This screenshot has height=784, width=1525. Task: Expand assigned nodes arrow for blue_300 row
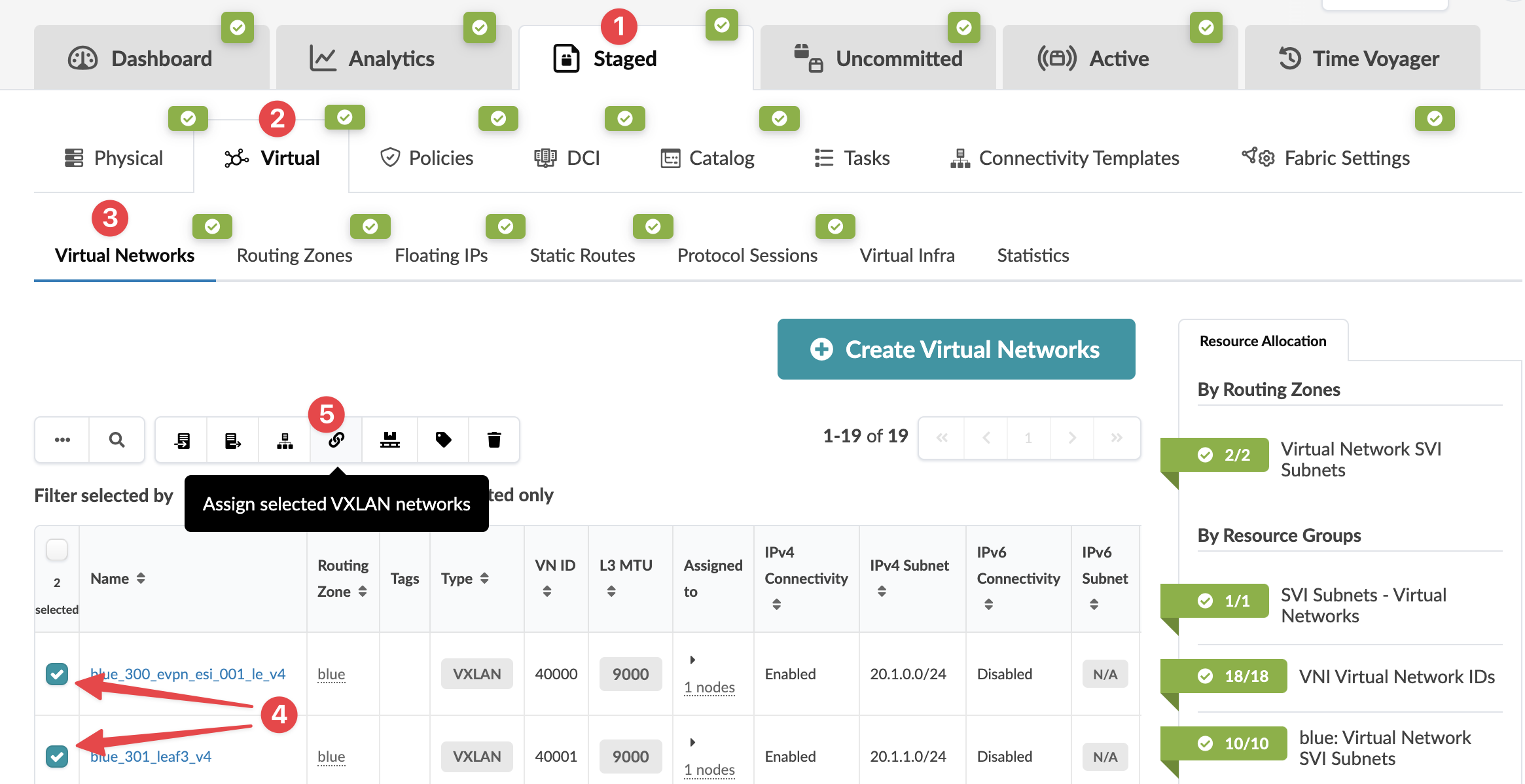click(x=692, y=660)
